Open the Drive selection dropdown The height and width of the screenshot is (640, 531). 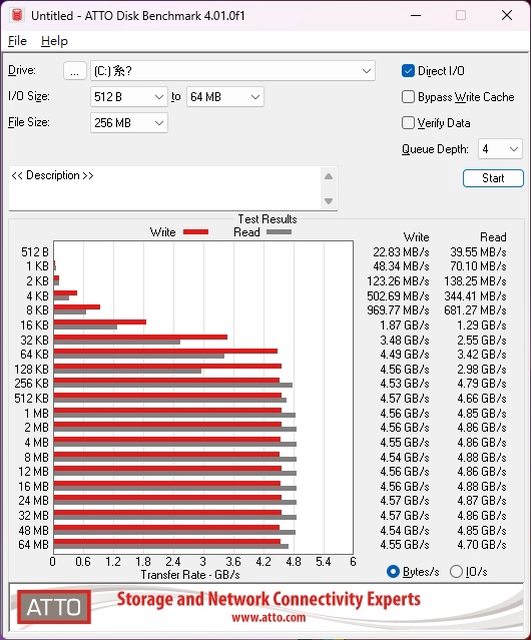pos(232,71)
